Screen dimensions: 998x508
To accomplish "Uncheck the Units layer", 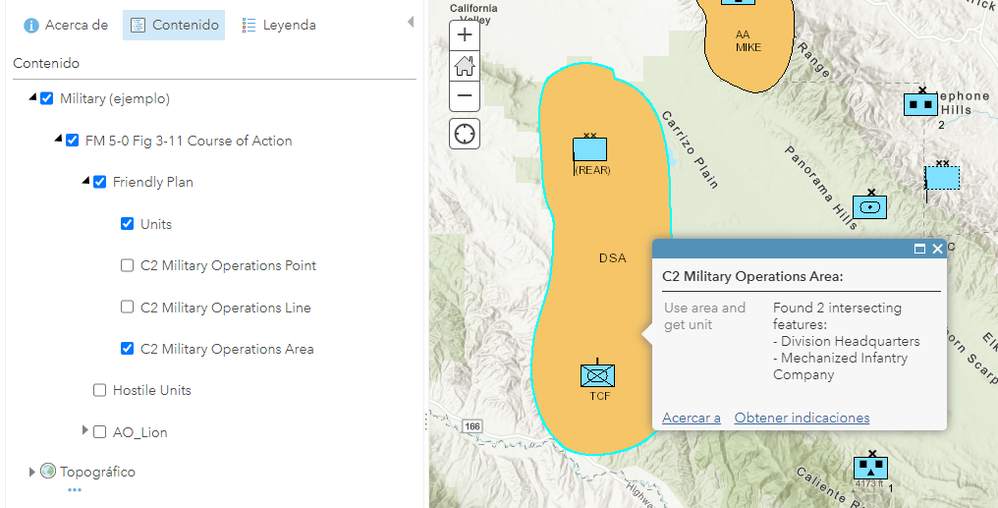I will pyautogui.click(x=127, y=224).
